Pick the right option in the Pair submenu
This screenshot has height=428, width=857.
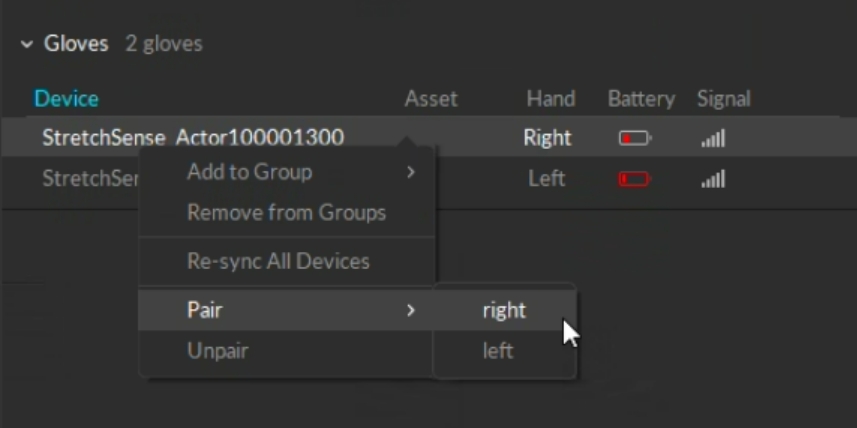[503, 311]
